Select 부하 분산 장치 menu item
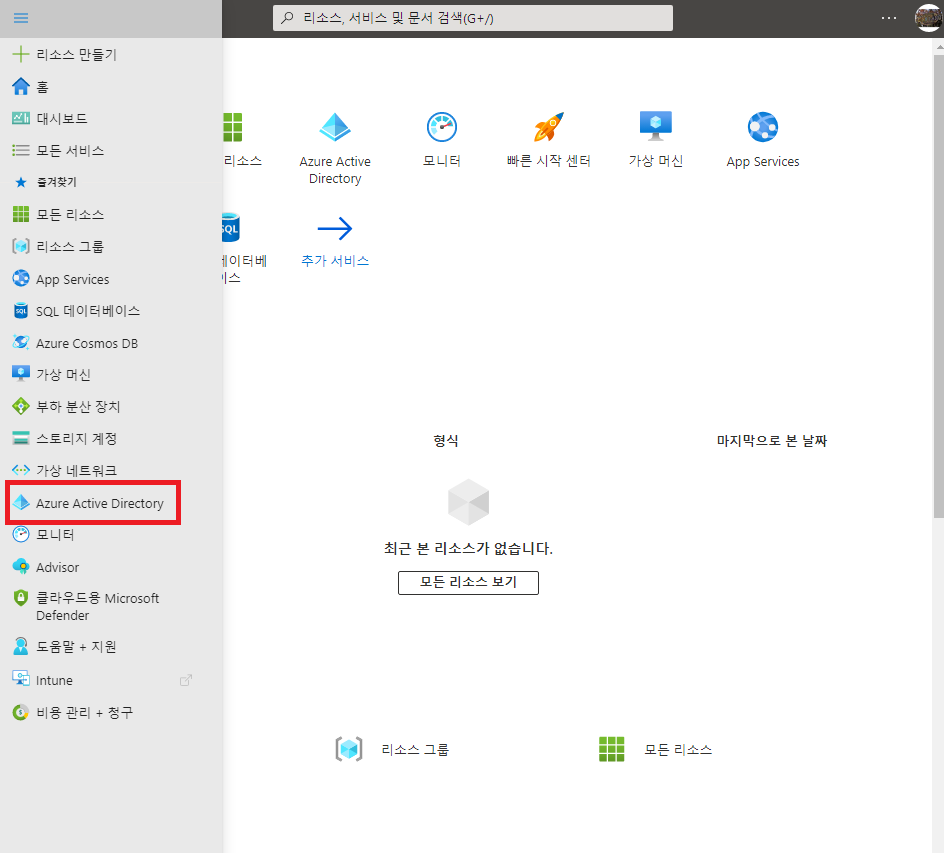Screen dimensions: 944x853 [78, 406]
